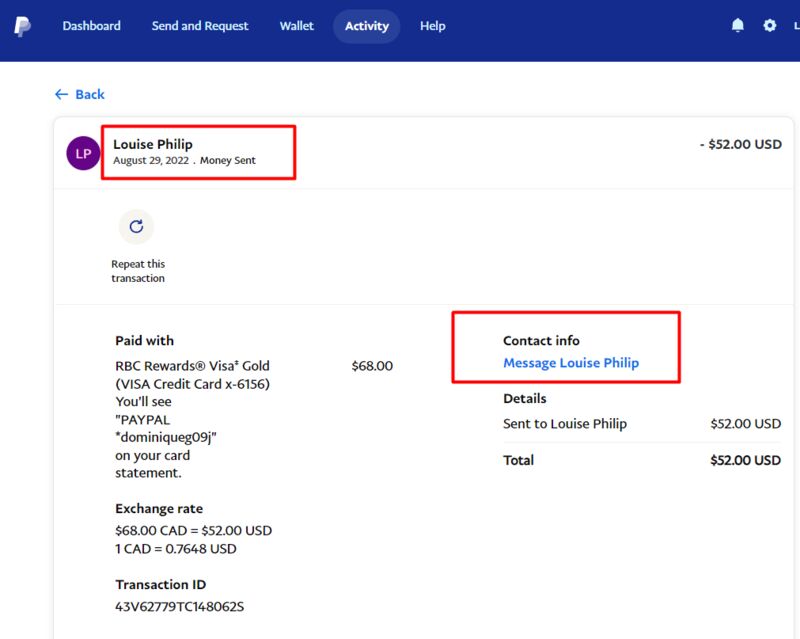Click the PayPal logo icon

(22, 26)
